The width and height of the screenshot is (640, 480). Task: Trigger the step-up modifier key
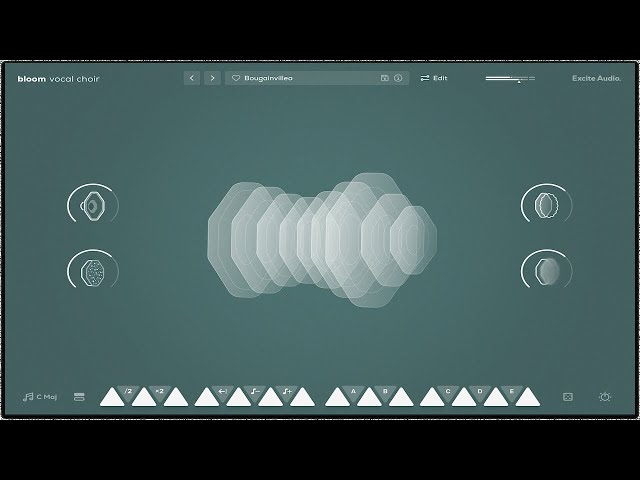[x=287, y=392]
